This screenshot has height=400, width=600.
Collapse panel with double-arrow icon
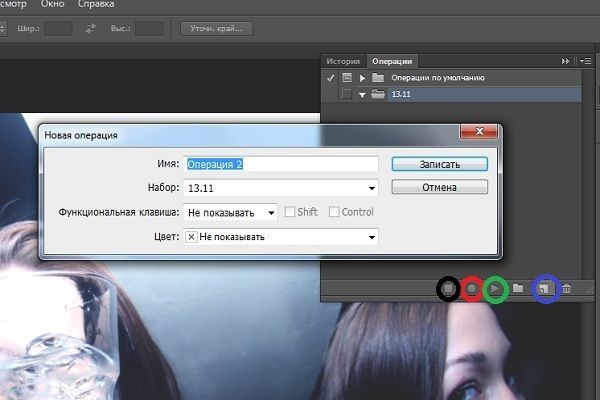pos(566,61)
